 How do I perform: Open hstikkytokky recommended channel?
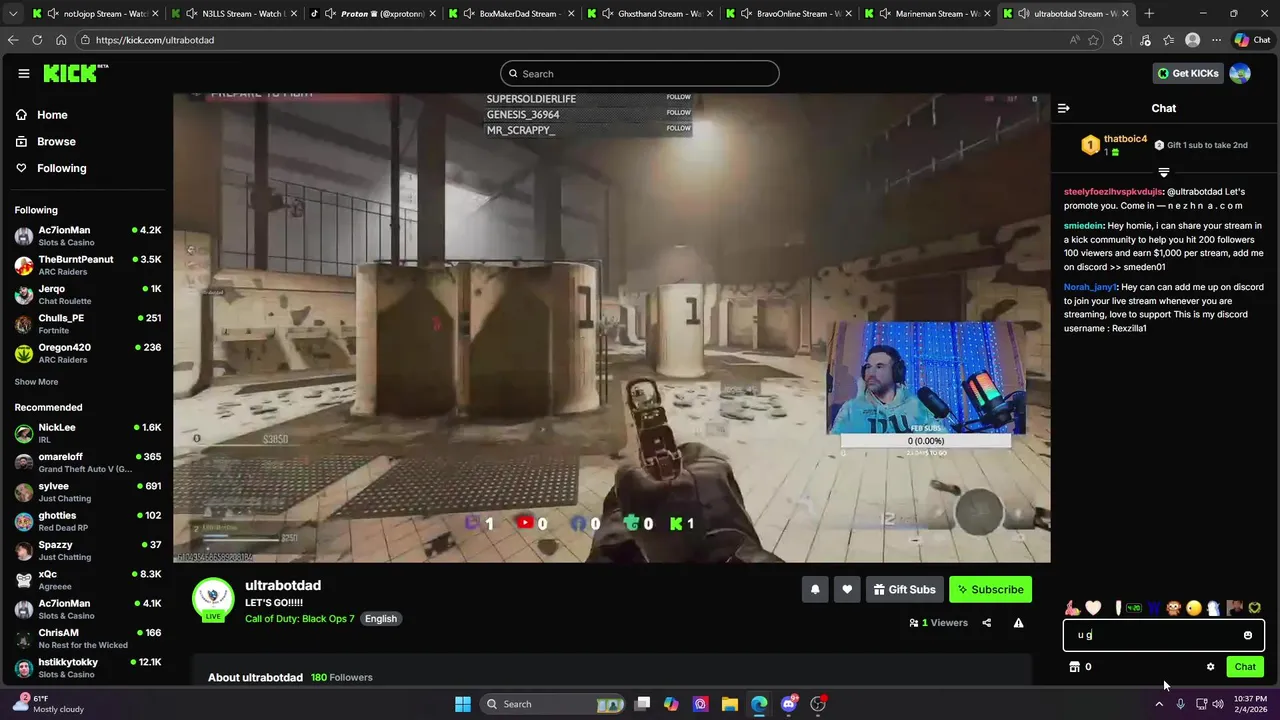(x=87, y=668)
